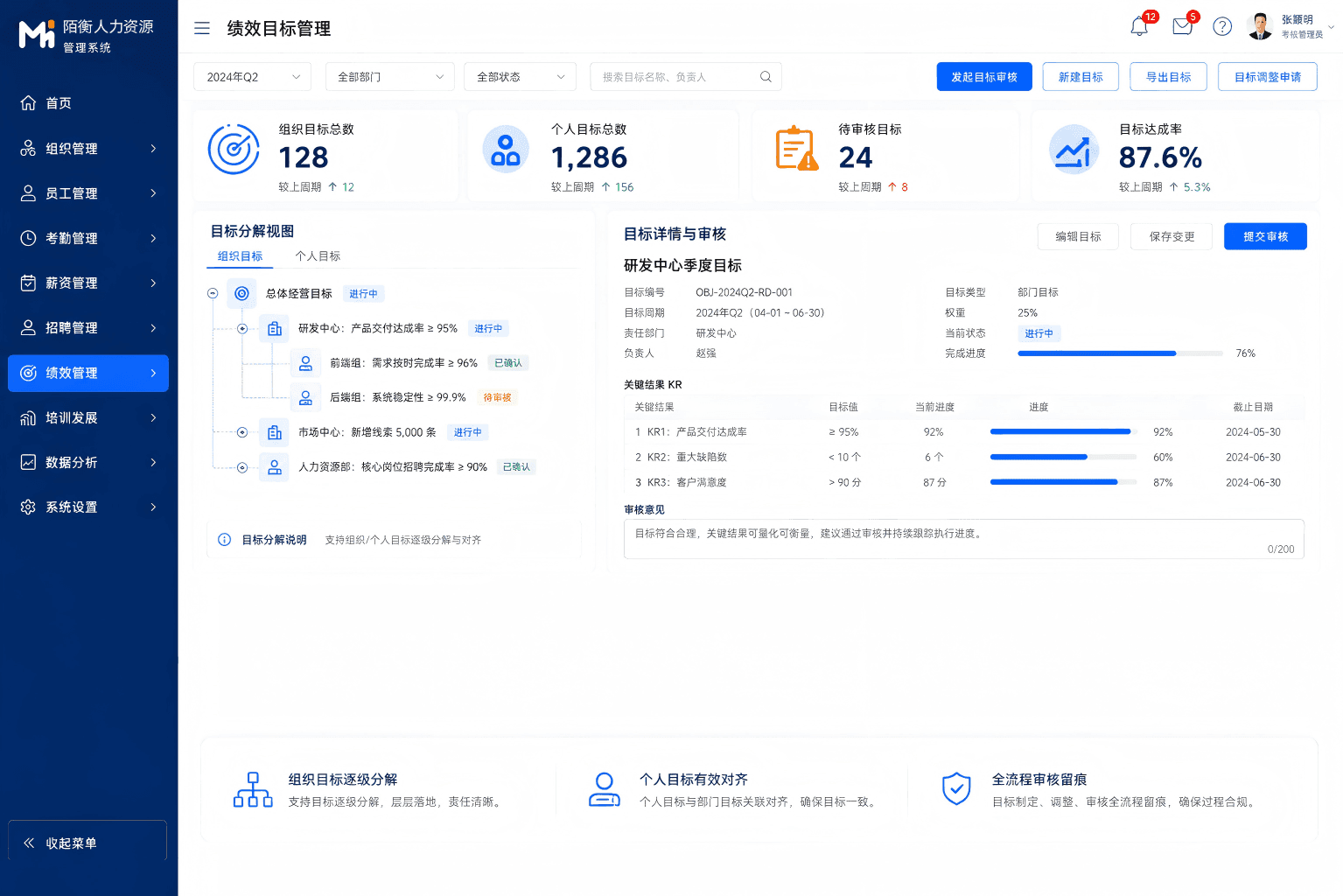
Task: Click the 组织目标总数 target icon
Action: coord(234,149)
